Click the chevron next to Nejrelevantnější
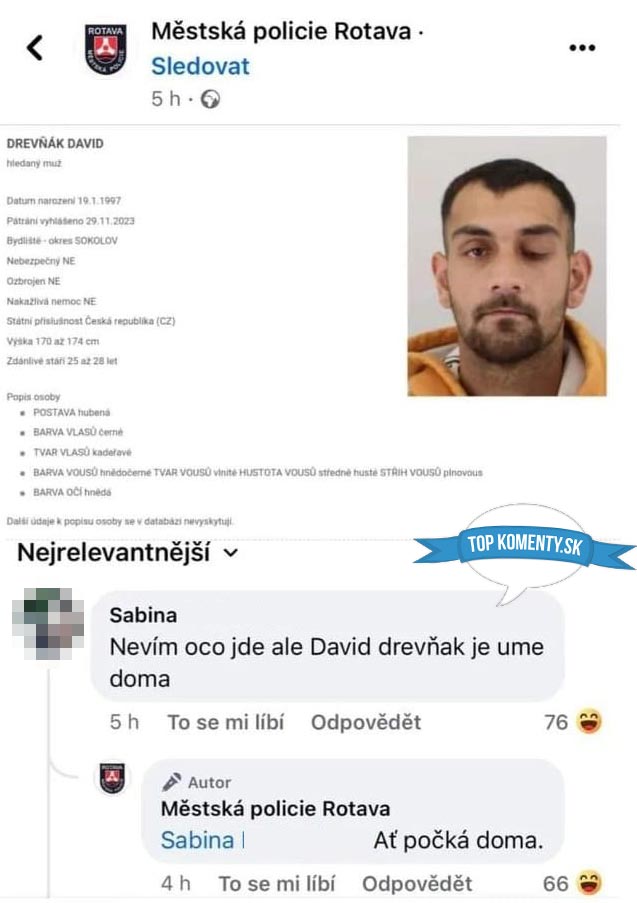637x903 pixels. pyautogui.click(x=231, y=553)
